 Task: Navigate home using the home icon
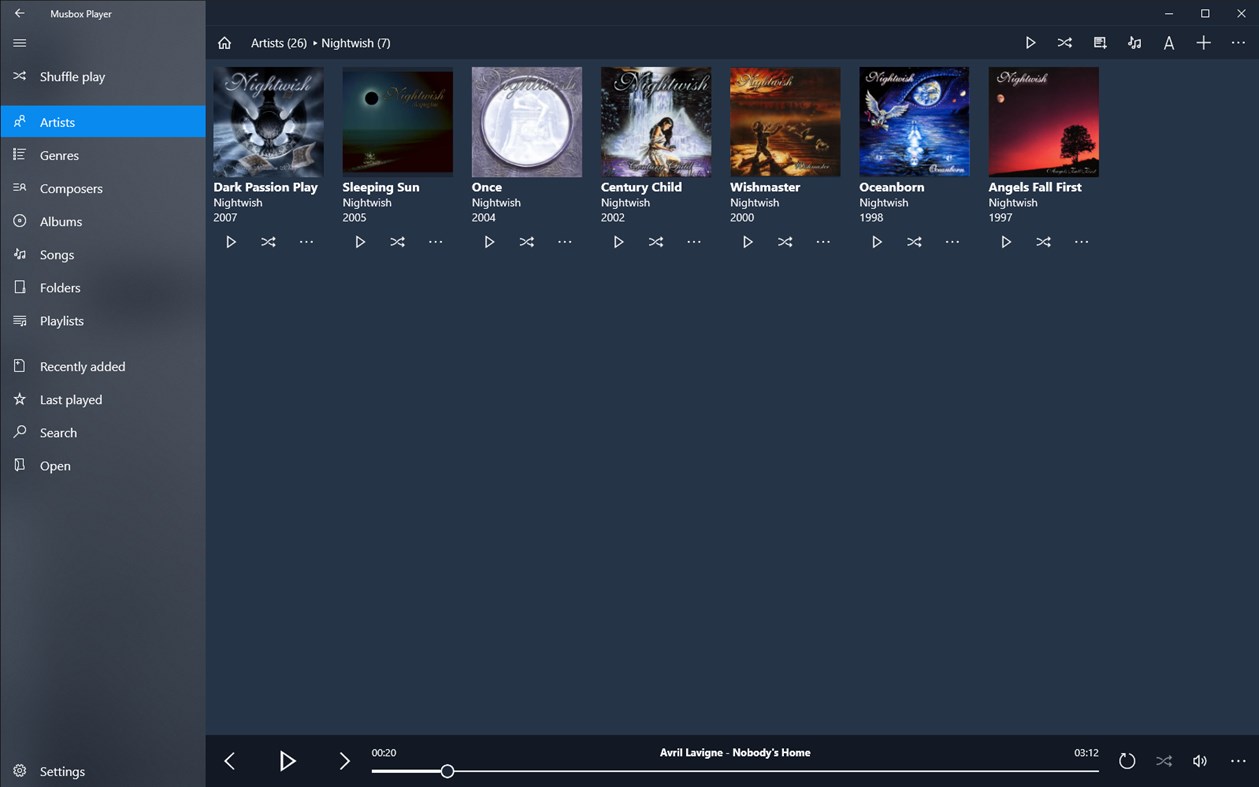tap(224, 42)
